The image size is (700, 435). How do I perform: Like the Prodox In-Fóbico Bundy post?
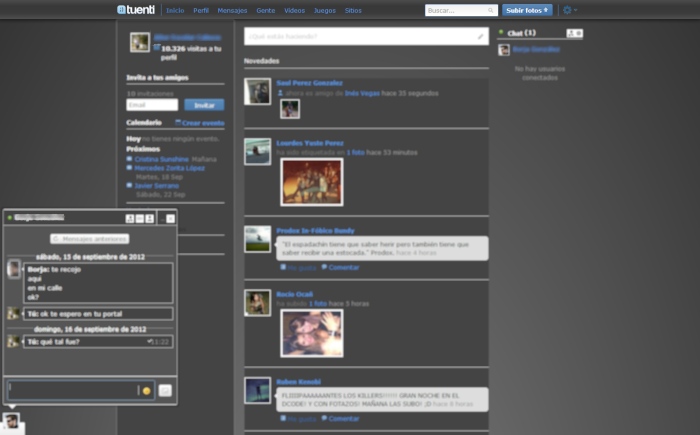pos(298,268)
